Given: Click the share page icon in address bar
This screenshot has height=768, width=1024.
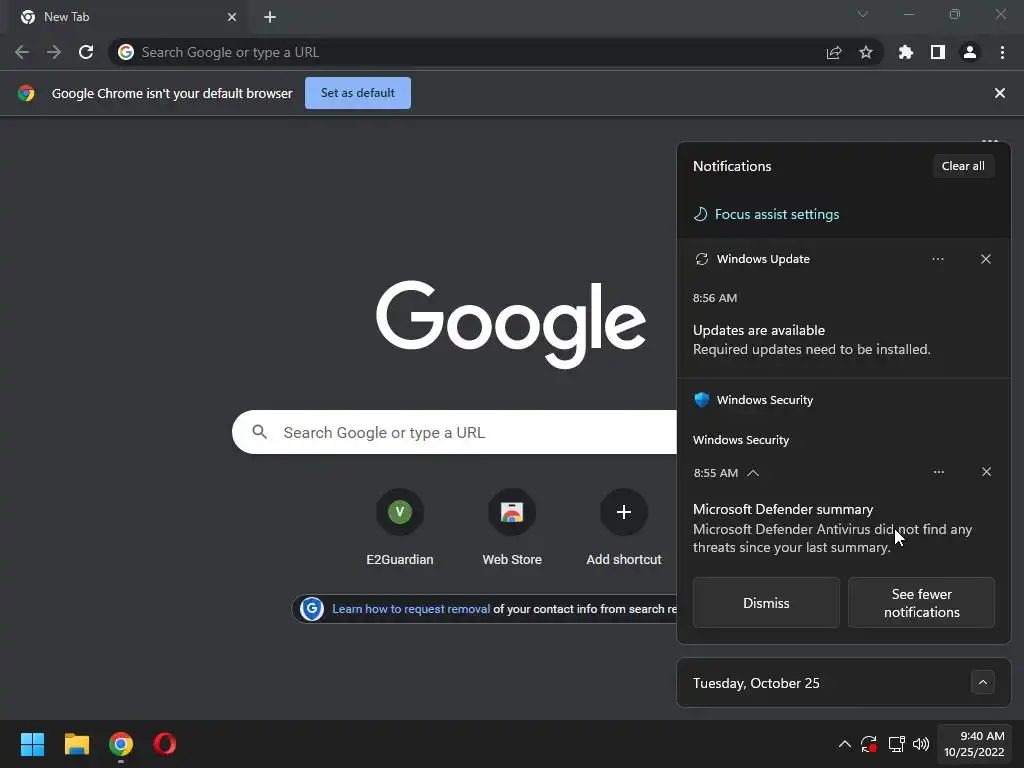Looking at the screenshot, I should (834, 52).
